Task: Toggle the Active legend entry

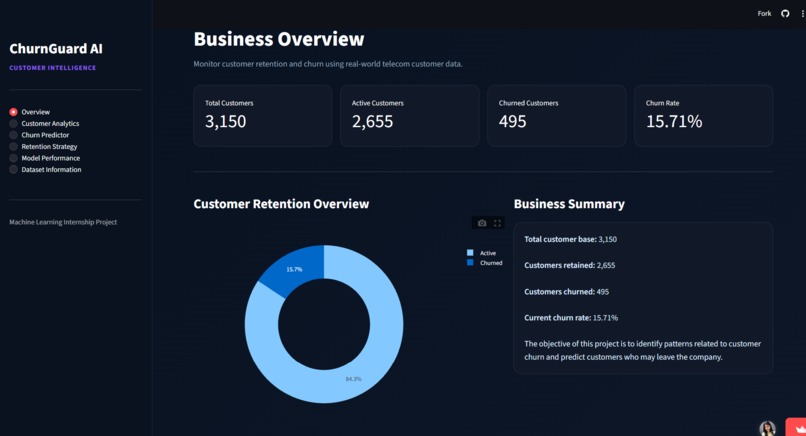Action: (482, 252)
